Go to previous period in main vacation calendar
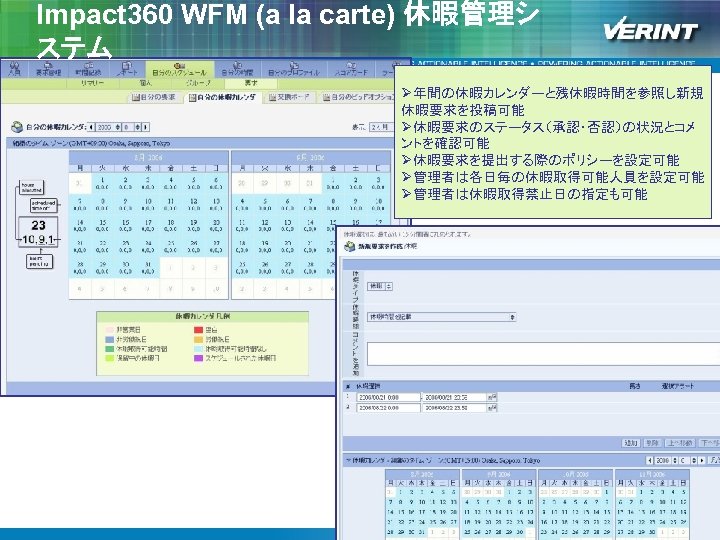720x540 pixels. pos(91,127)
